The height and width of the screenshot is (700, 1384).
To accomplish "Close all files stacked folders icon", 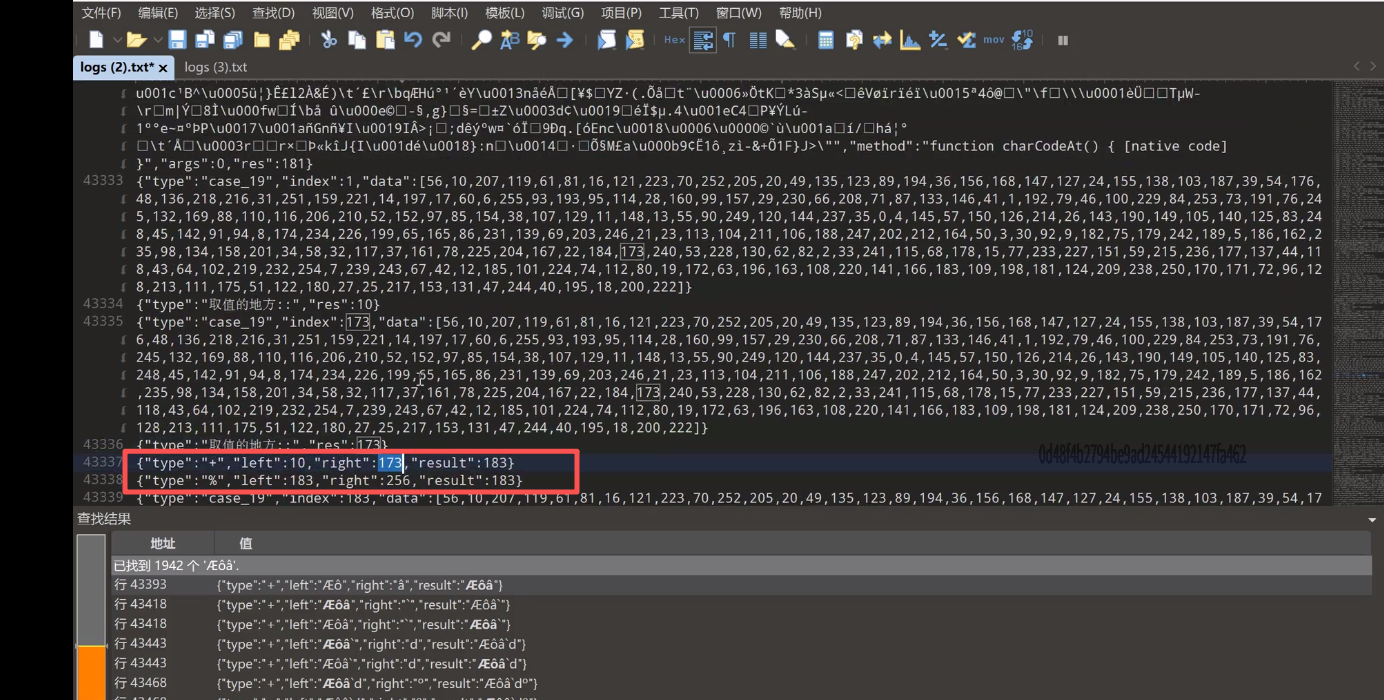I will pyautogui.click(x=290, y=40).
